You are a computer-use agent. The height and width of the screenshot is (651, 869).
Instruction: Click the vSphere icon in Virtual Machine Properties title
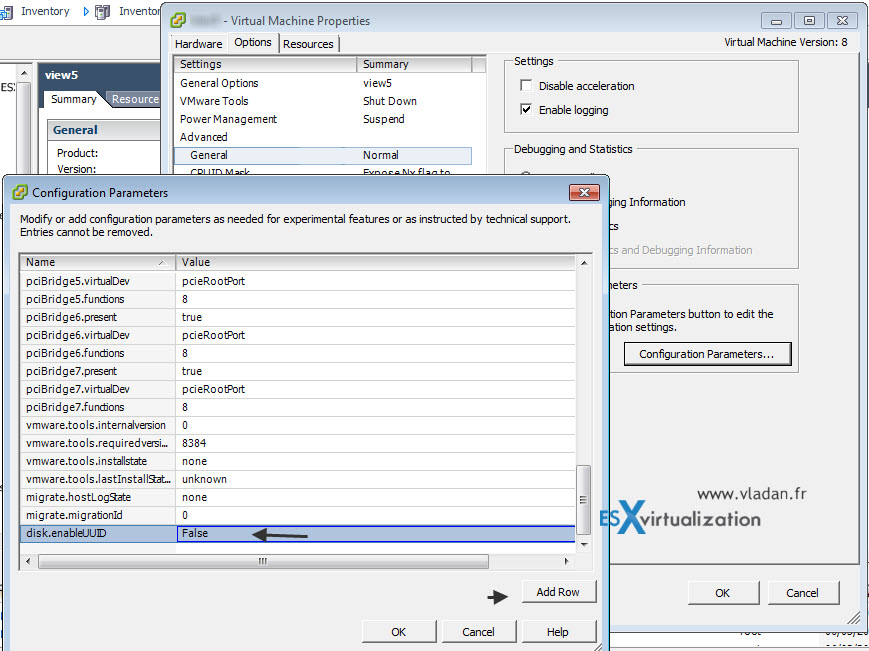(178, 20)
